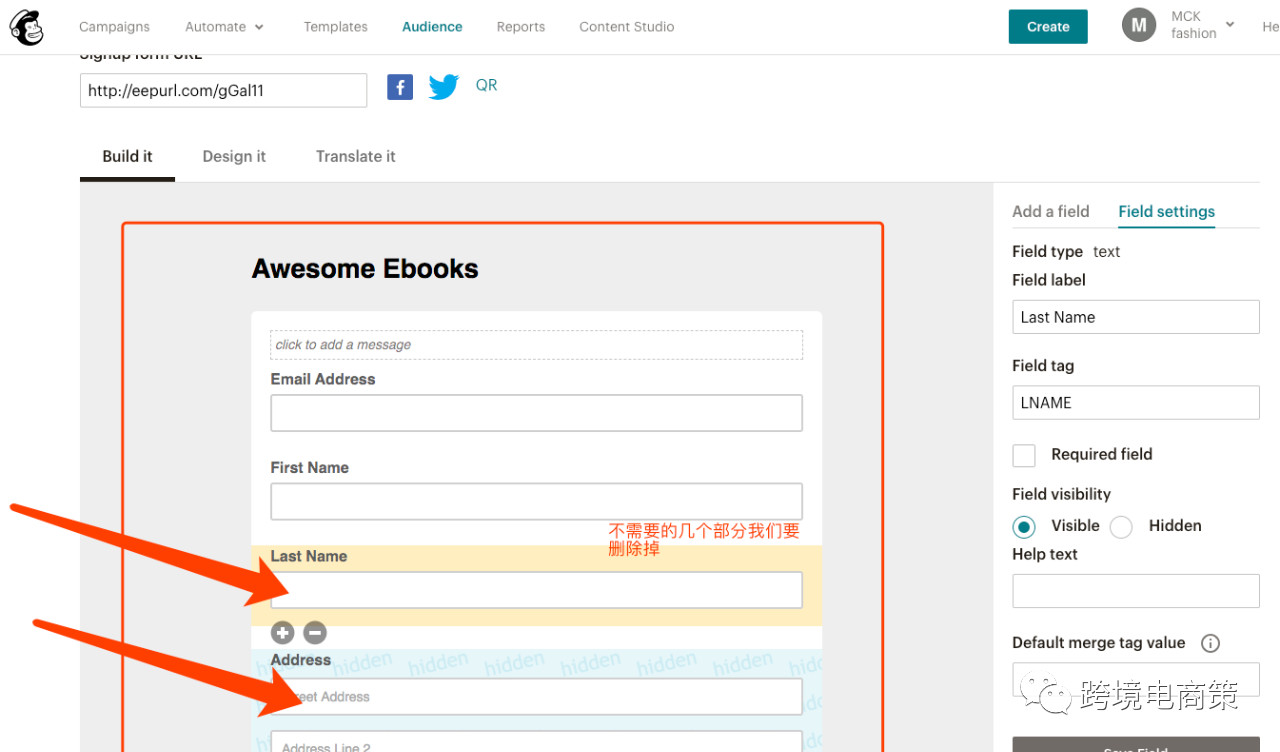Enable the Required field checkbox
Viewport: 1280px width, 752px height.
pos(1024,456)
